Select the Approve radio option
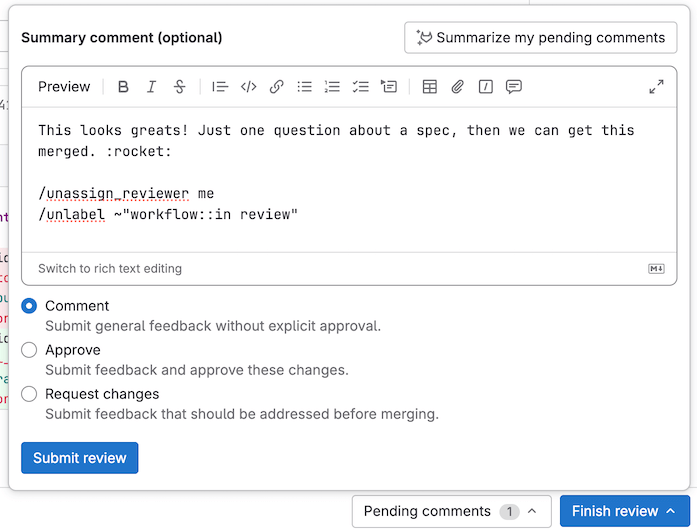Screen dimensions: 697x531 (x=29, y=350)
